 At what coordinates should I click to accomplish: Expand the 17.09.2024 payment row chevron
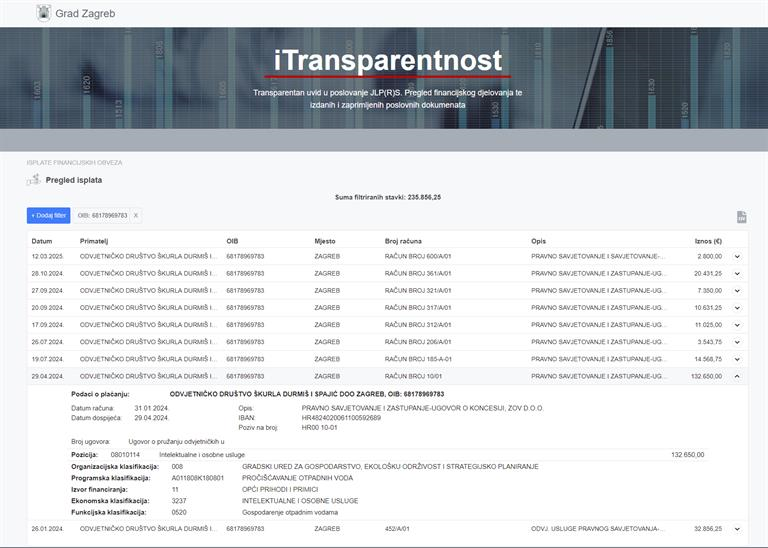(737, 324)
